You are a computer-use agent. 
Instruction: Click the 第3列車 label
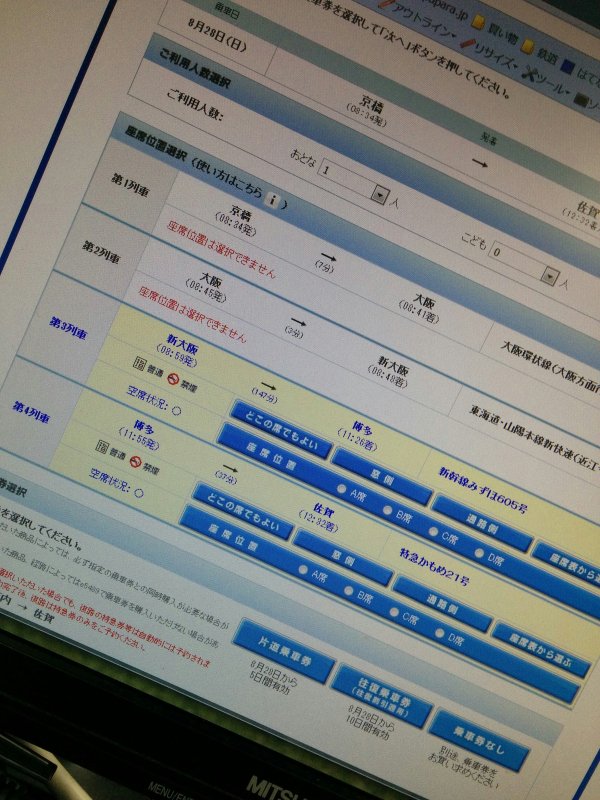68,328
